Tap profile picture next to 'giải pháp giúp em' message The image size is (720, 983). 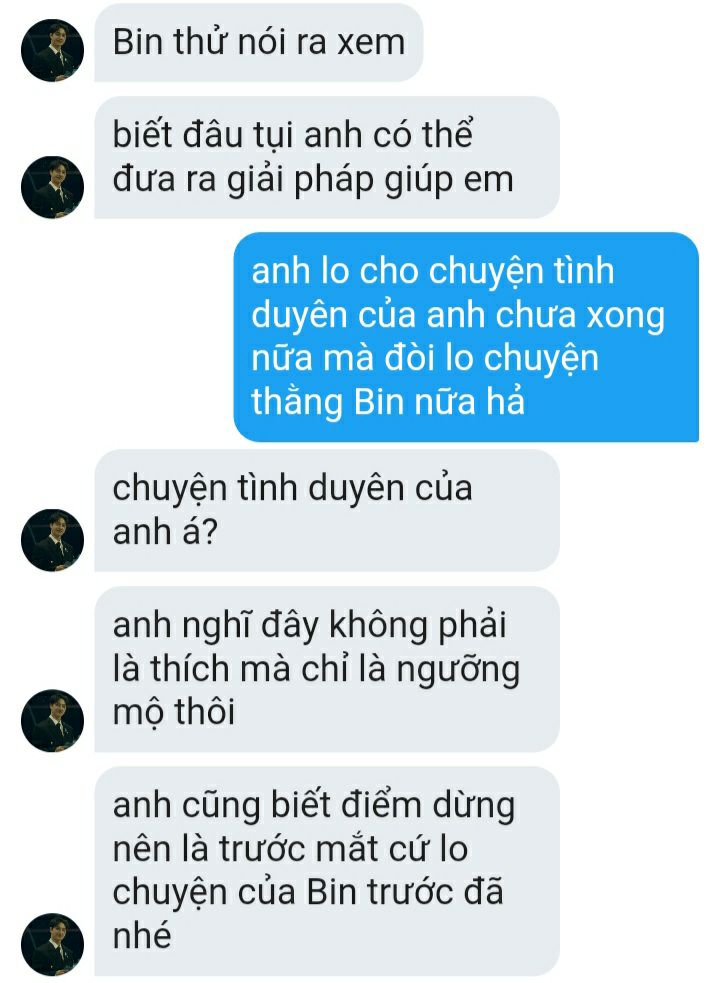pyautogui.click(x=52, y=187)
